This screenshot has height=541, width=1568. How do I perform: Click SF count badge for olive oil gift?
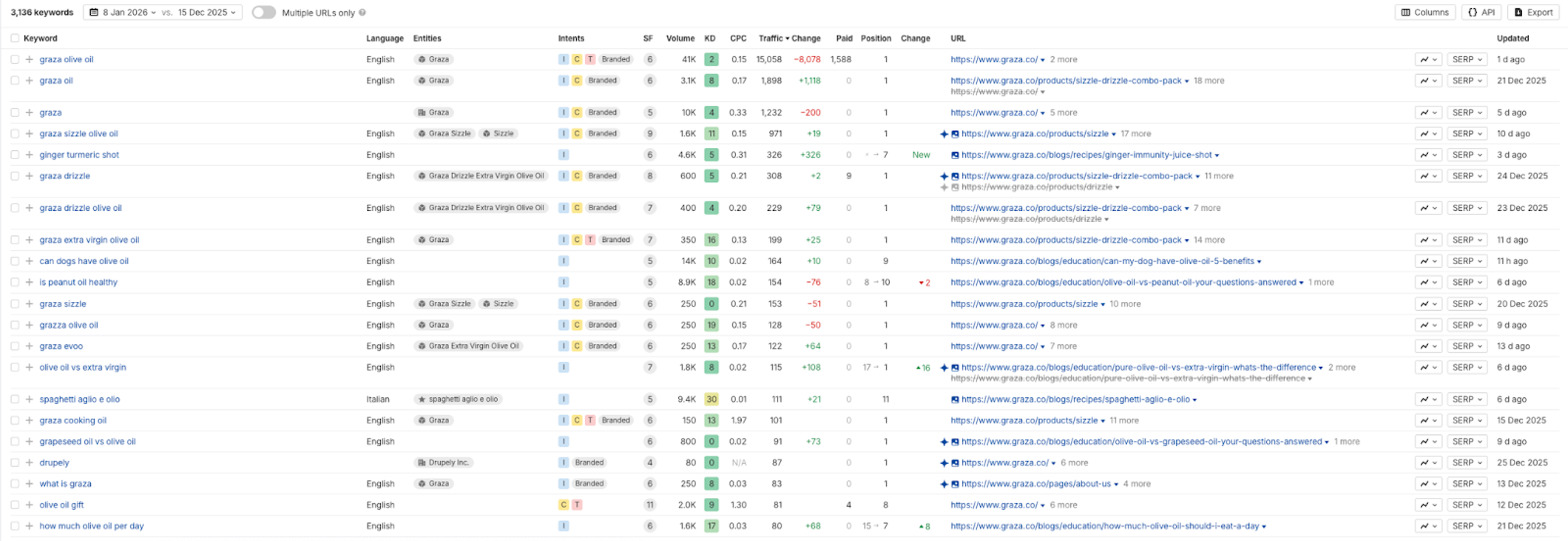coord(650,505)
